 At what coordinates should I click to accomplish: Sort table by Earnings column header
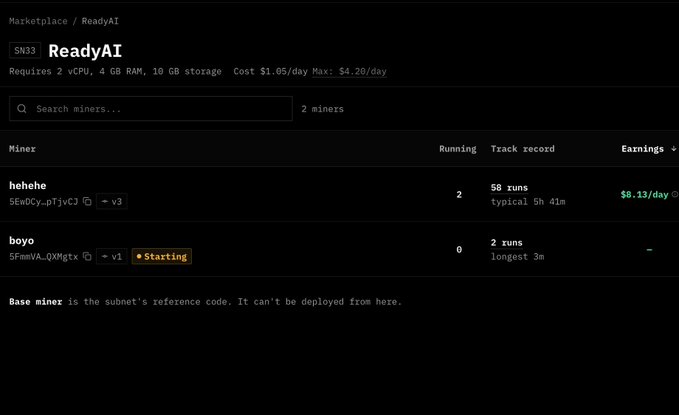click(643, 149)
